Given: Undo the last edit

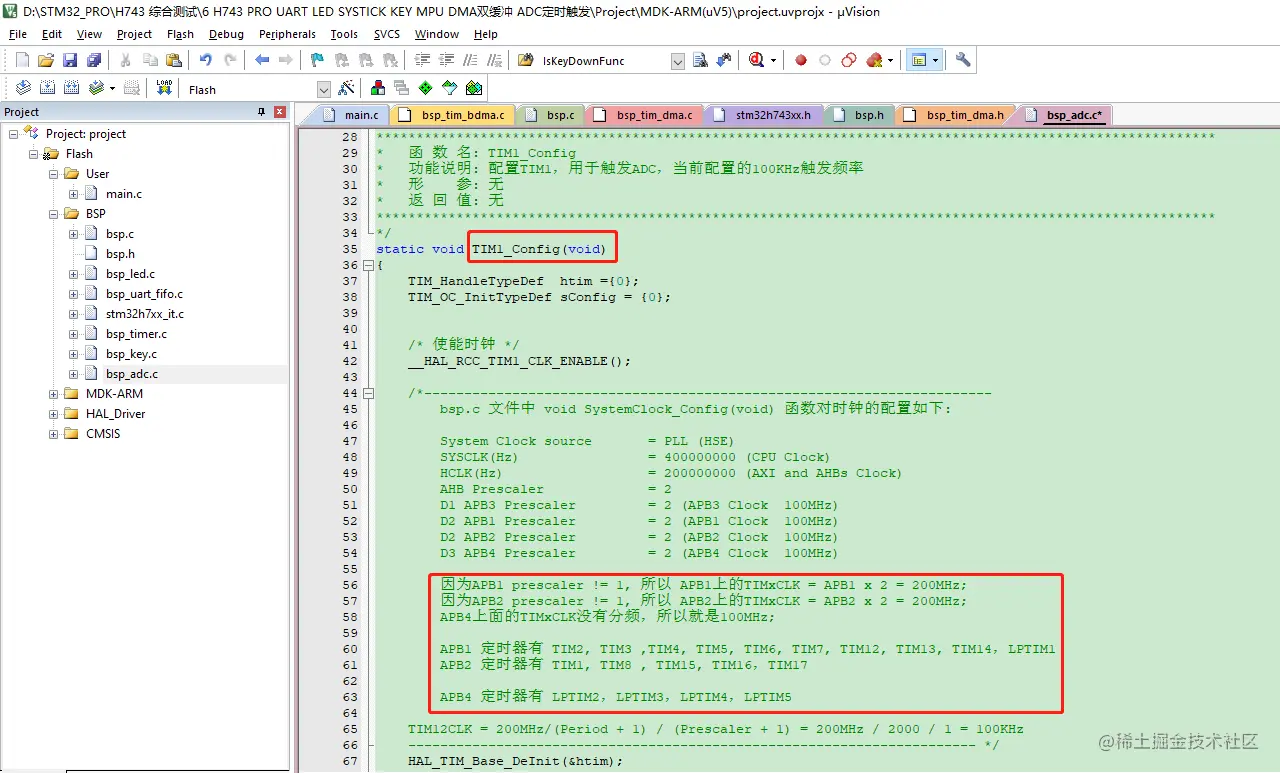Looking at the screenshot, I should point(206,60).
